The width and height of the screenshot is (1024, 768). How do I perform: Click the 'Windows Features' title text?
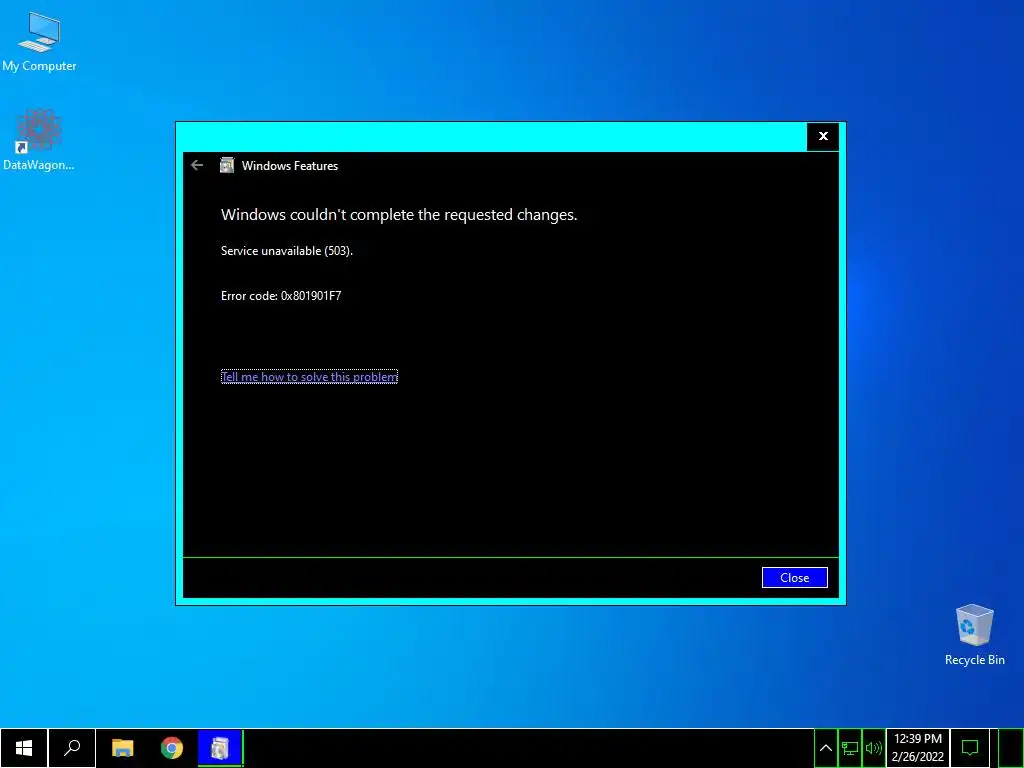coord(290,166)
